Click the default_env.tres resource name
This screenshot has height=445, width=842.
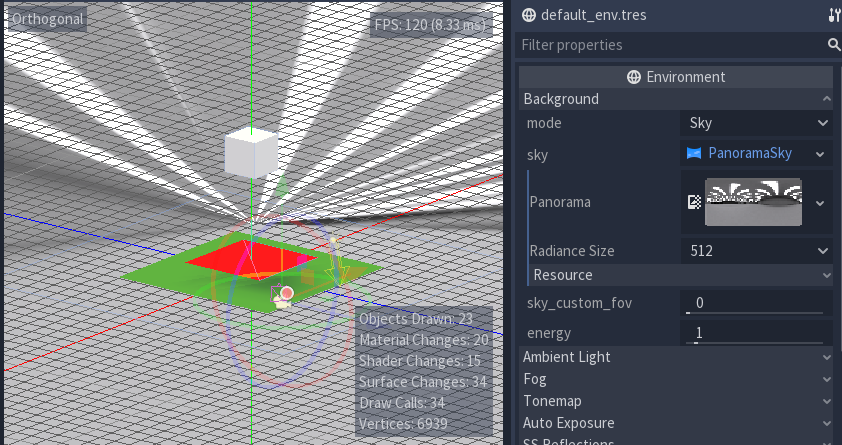594,15
